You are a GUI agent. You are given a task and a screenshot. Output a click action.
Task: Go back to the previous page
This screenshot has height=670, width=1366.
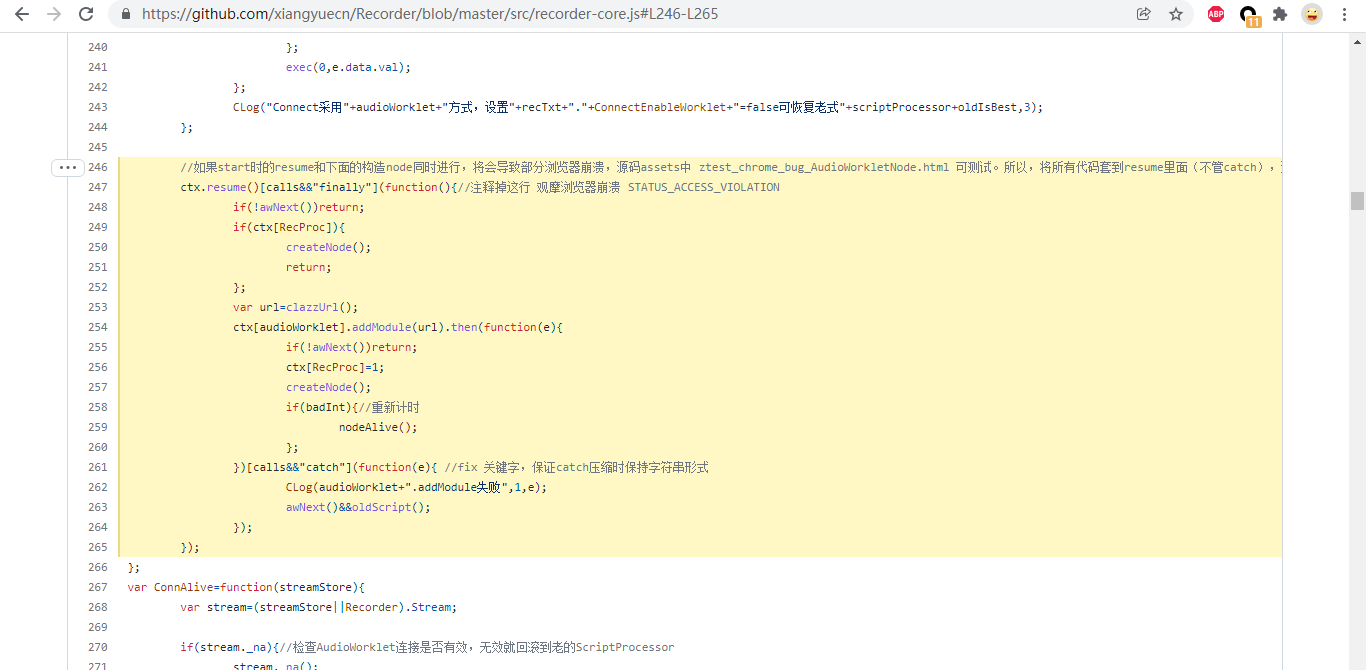point(22,14)
